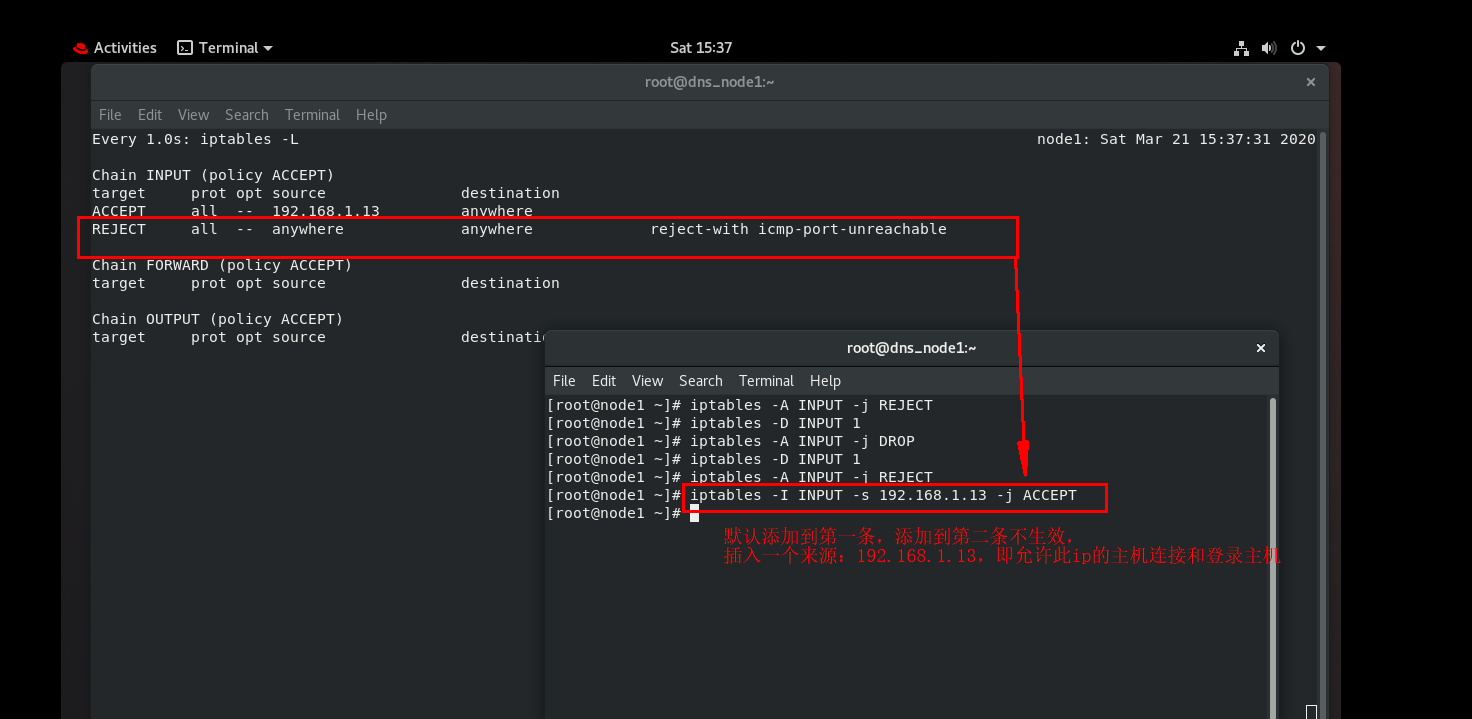Click 'iptables -I INPUT -s 192.168.1.13 -j ACCEPT' command
This screenshot has height=719, width=1472.
tap(883, 495)
